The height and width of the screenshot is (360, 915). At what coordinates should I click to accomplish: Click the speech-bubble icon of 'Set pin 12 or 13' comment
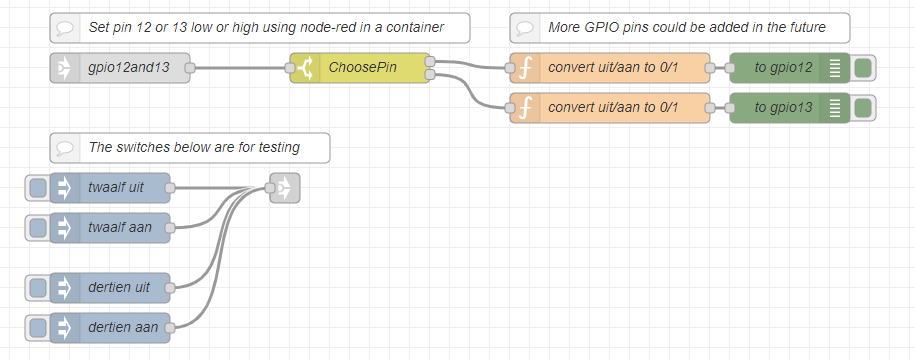(65, 28)
